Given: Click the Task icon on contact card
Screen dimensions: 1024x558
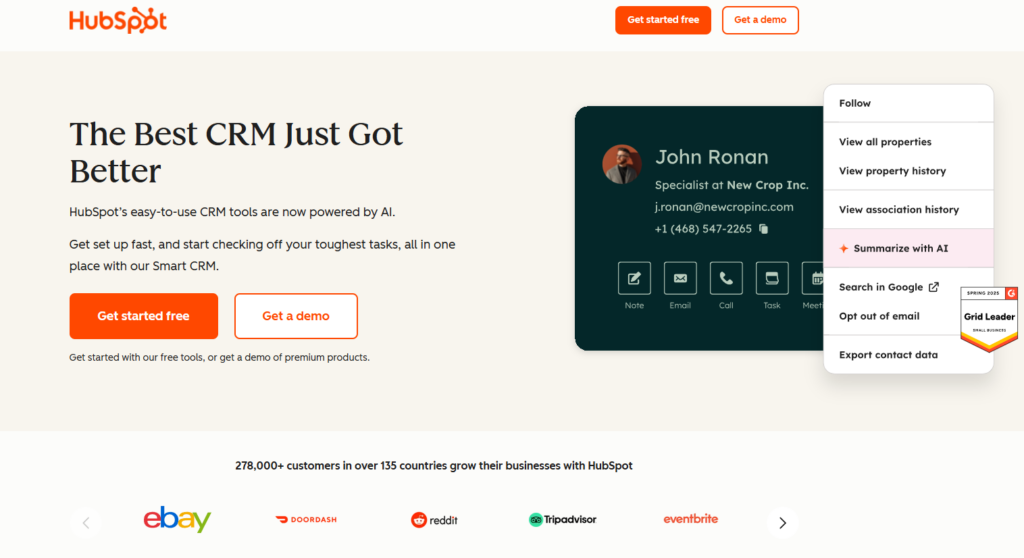Looking at the screenshot, I should [x=772, y=278].
